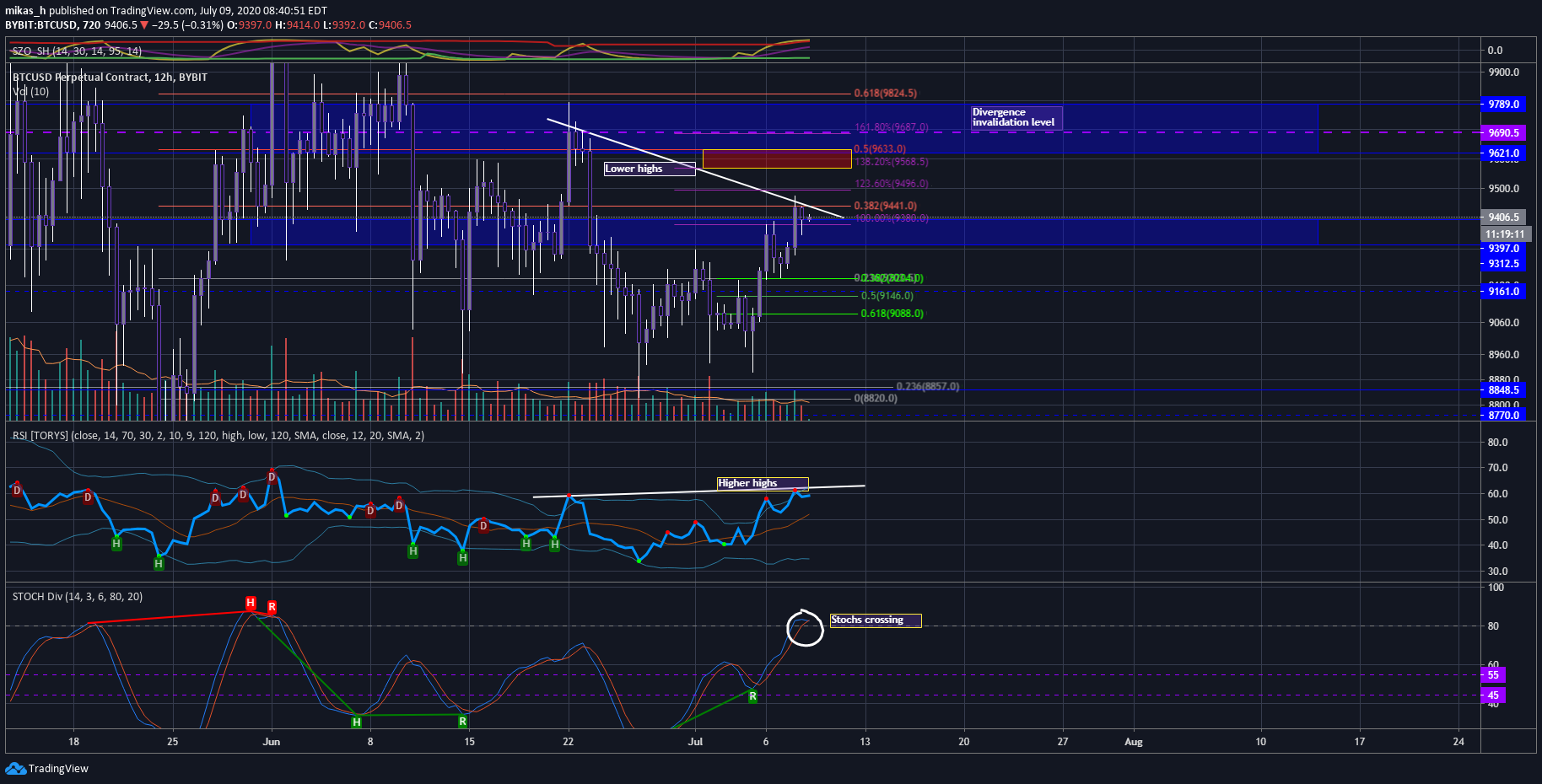The image size is (1542, 784).
Task: Select the Vol (10) indicator label
Action: [31, 91]
